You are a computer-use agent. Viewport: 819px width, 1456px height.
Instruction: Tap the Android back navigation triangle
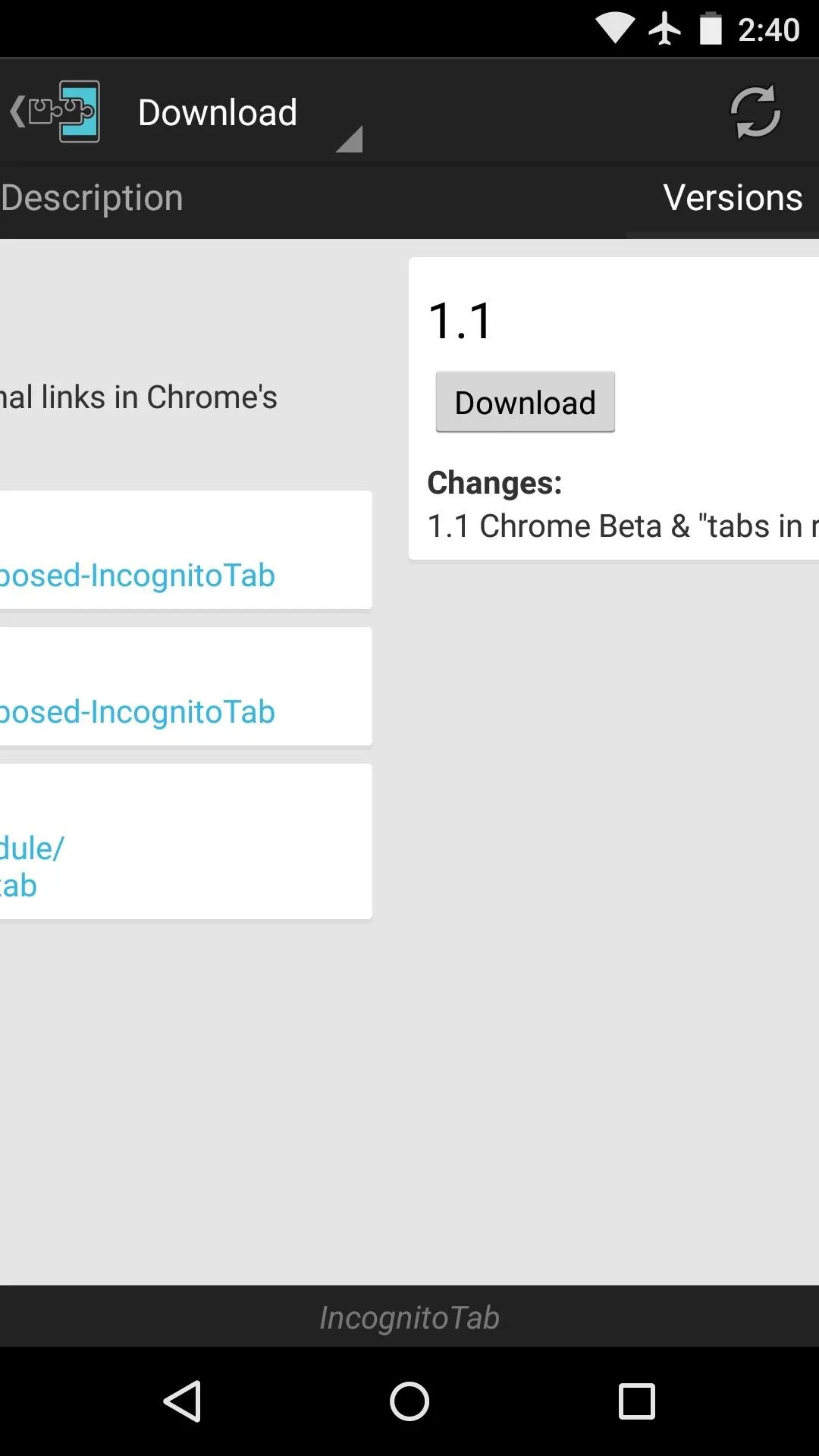[182, 1401]
